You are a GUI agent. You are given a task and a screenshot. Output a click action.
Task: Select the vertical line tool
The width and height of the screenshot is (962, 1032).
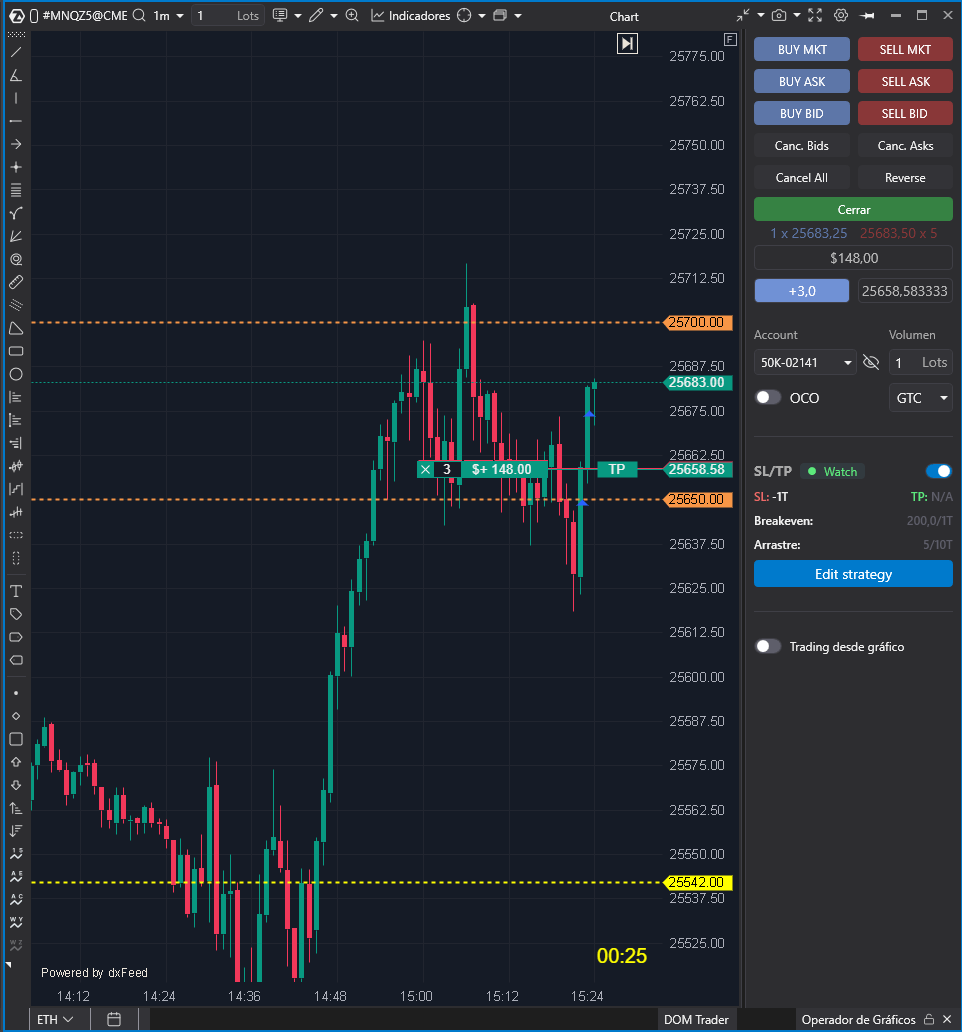tap(16, 98)
